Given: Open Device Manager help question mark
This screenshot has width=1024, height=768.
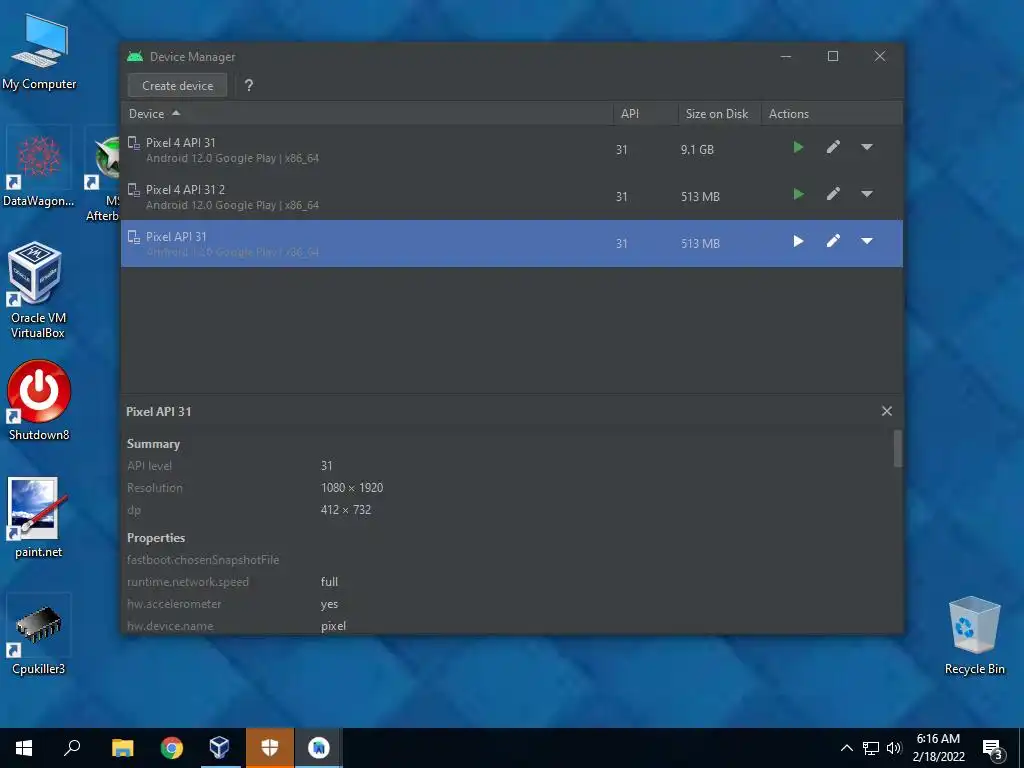Looking at the screenshot, I should point(249,86).
